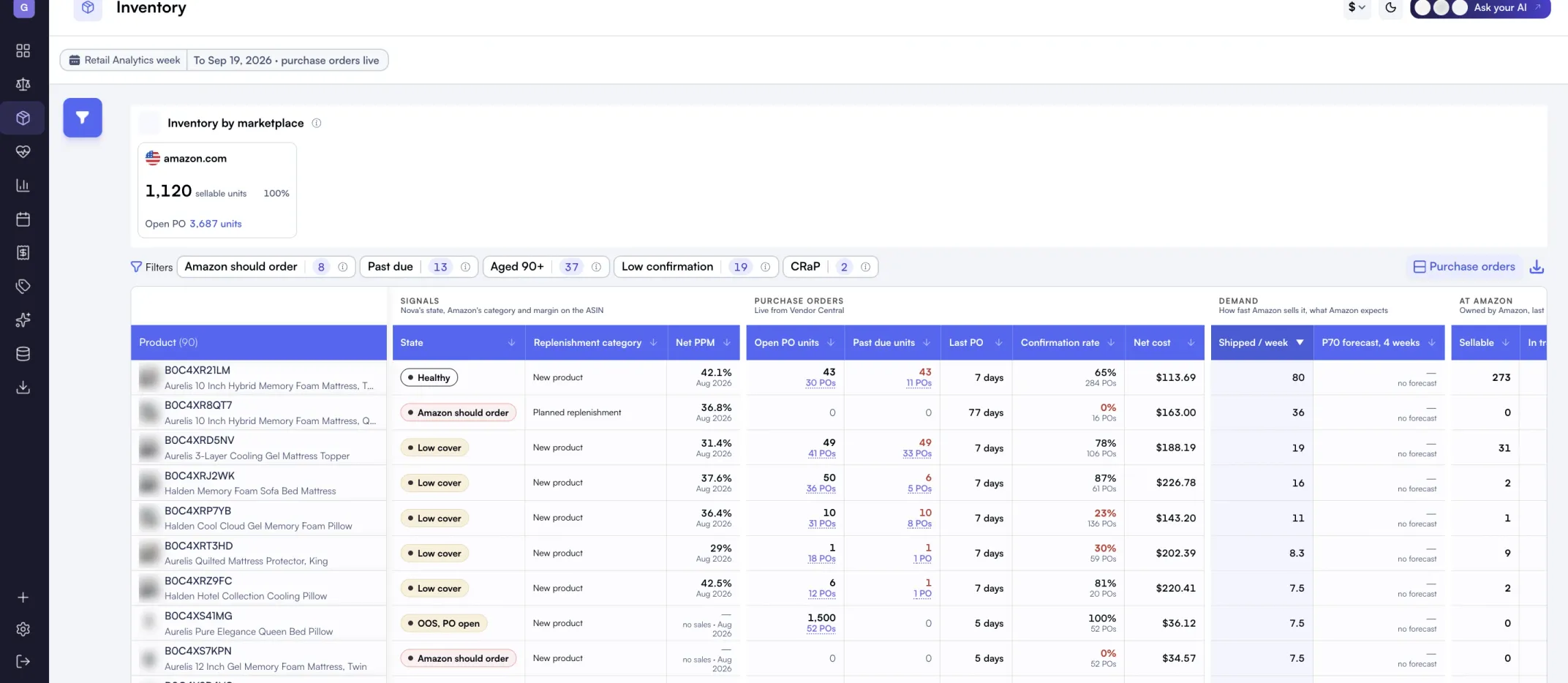Open the 30 POs link for B0C4XR21LM
Viewport: 1568px width, 683px height.
pyautogui.click(x=820, y=383)
